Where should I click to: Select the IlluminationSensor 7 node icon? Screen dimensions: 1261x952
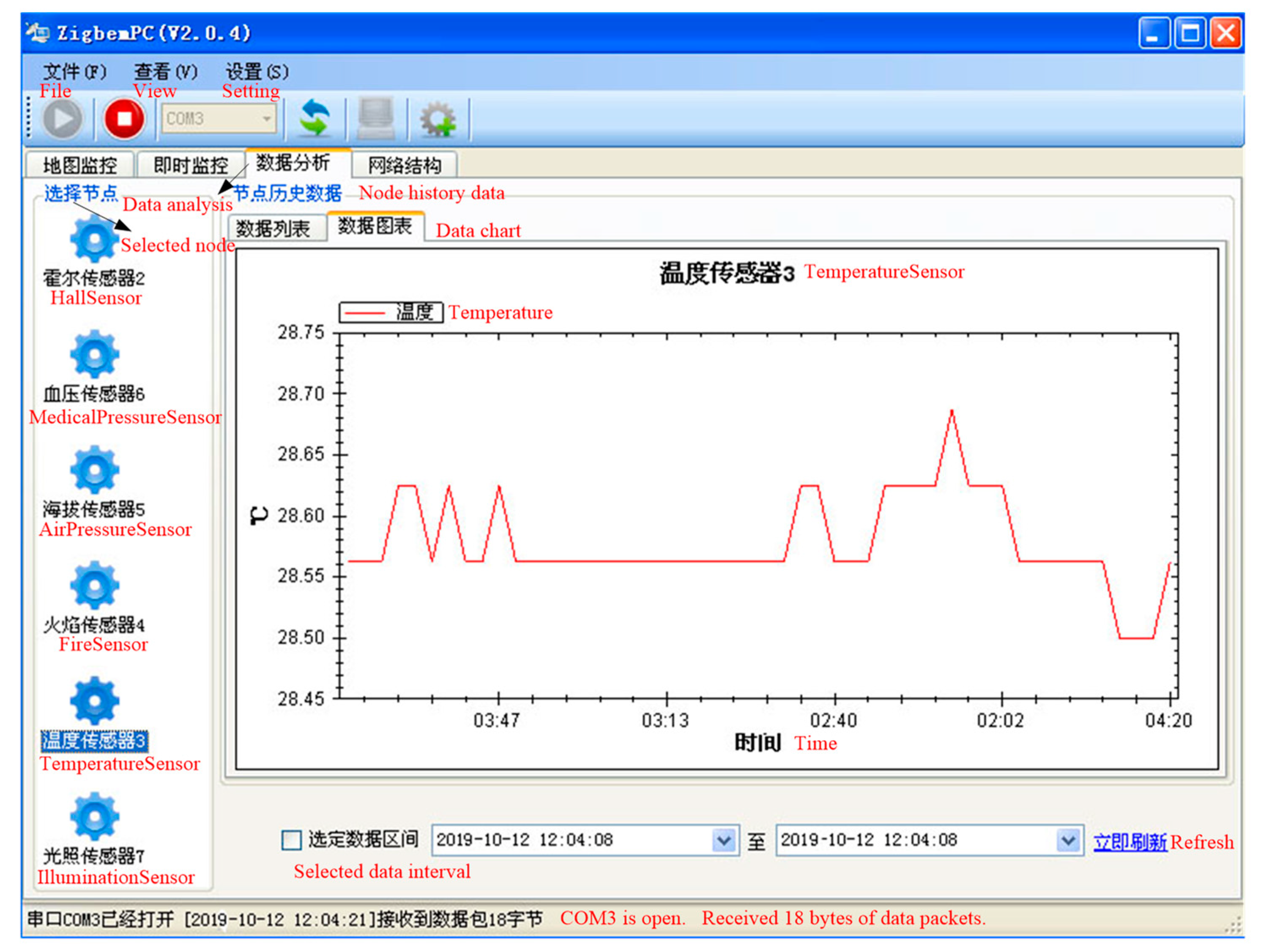(x=95, y=816)
